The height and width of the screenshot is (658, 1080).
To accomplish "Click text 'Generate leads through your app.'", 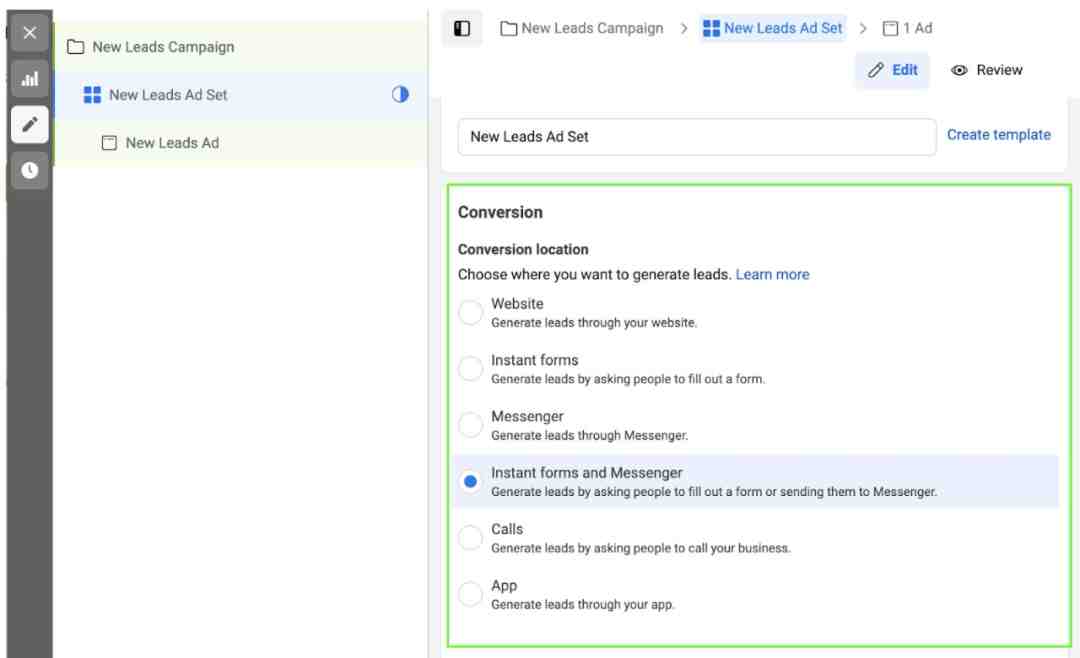I will click(583, 604).
